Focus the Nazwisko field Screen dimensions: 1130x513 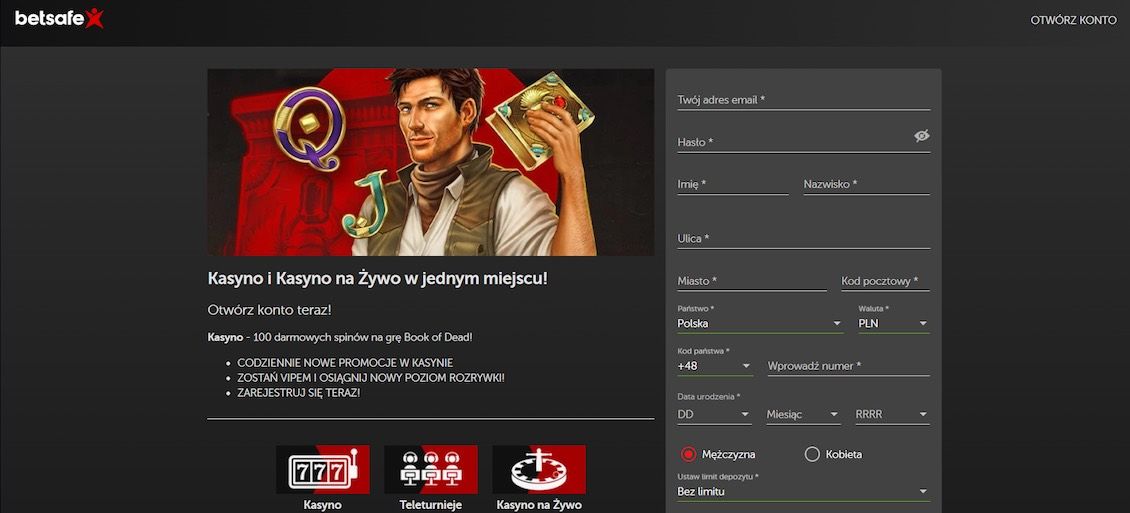click(867, 184)
